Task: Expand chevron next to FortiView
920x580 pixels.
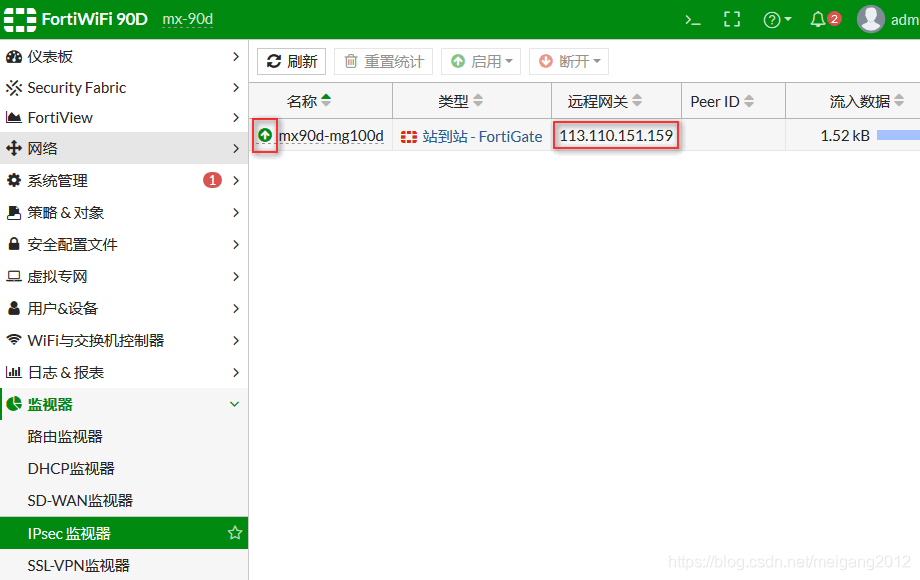Action: point(235,117)
